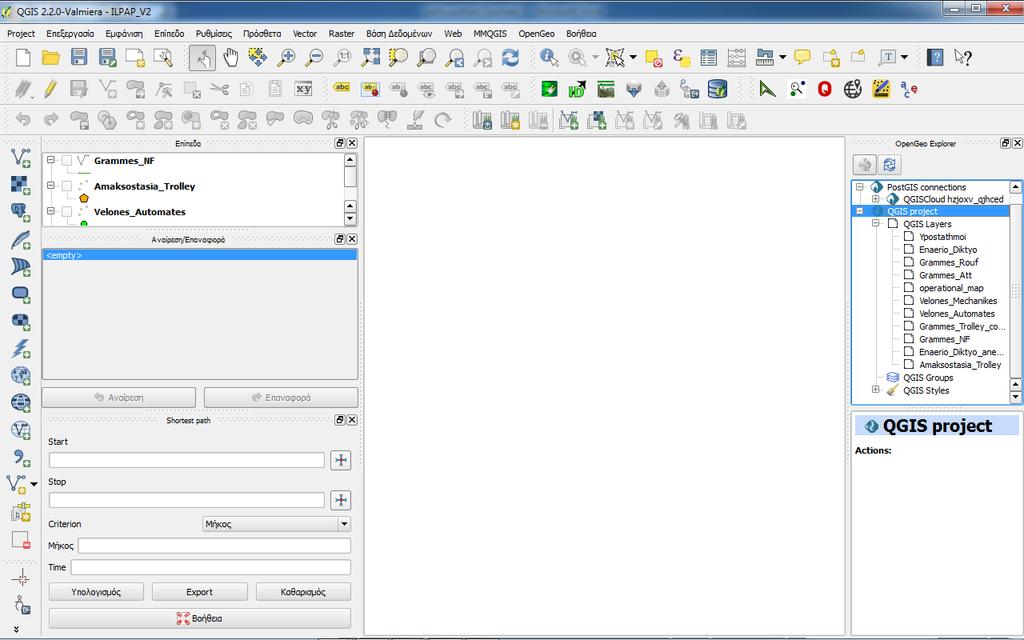The width and height of the screenshot is (1024, 640).
Task: Refresh the map canvas
Action: (x=510, y=57)
